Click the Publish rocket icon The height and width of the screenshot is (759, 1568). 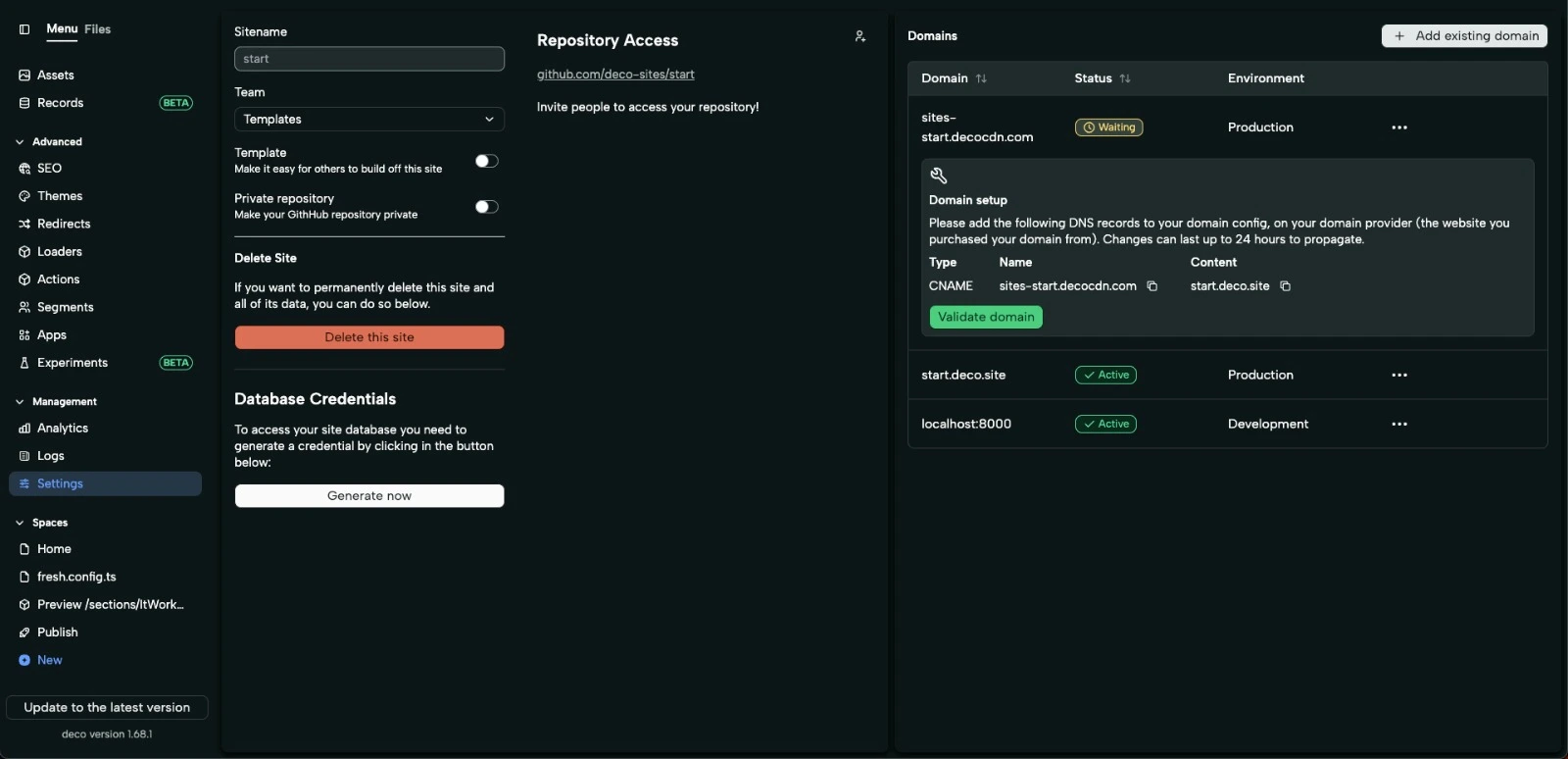click(x=24, y=632)
